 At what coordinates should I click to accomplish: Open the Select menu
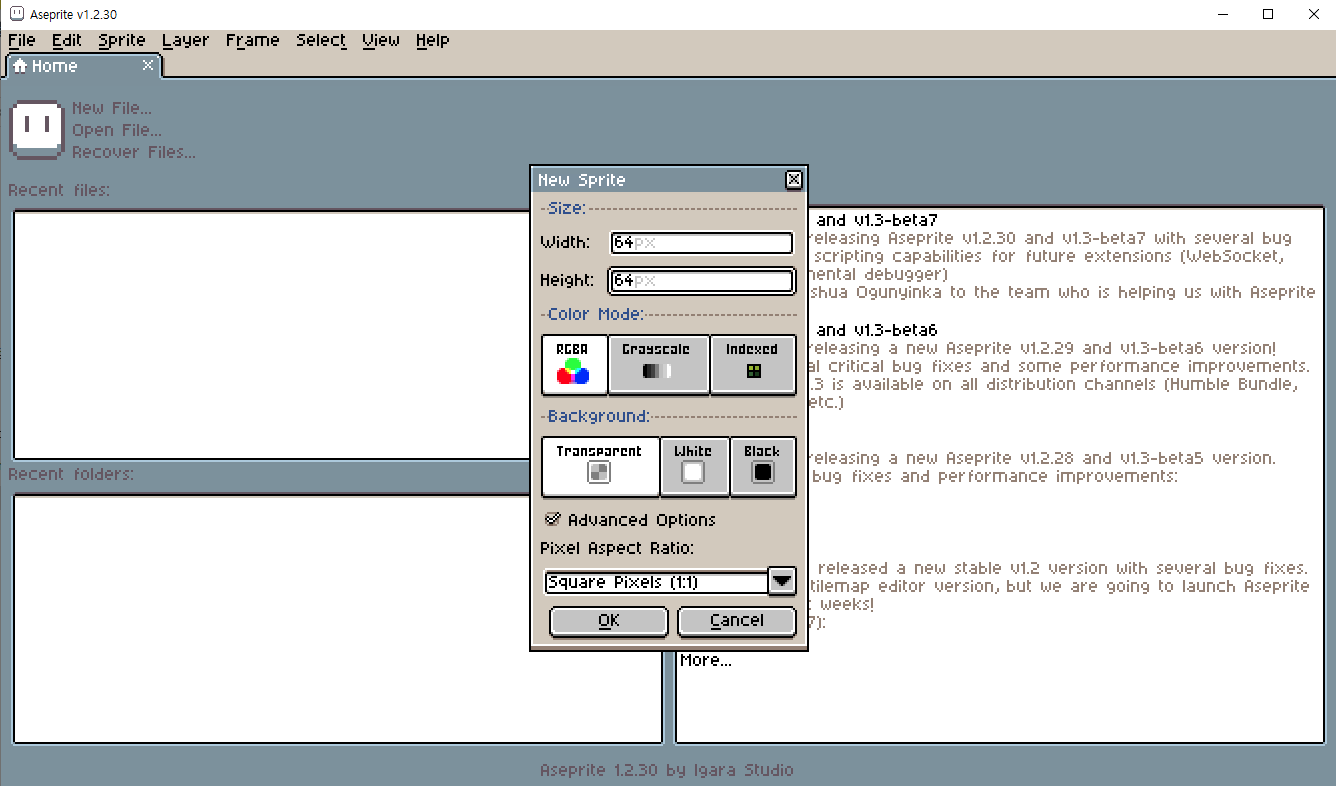coord(321,40)
